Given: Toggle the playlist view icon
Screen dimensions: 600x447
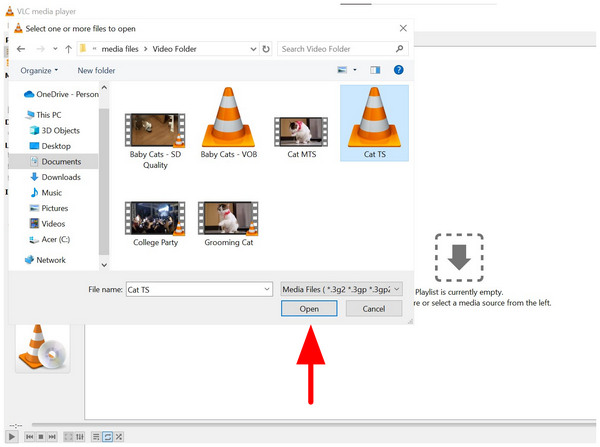Looking at the screenshot, I should (96, 437).
